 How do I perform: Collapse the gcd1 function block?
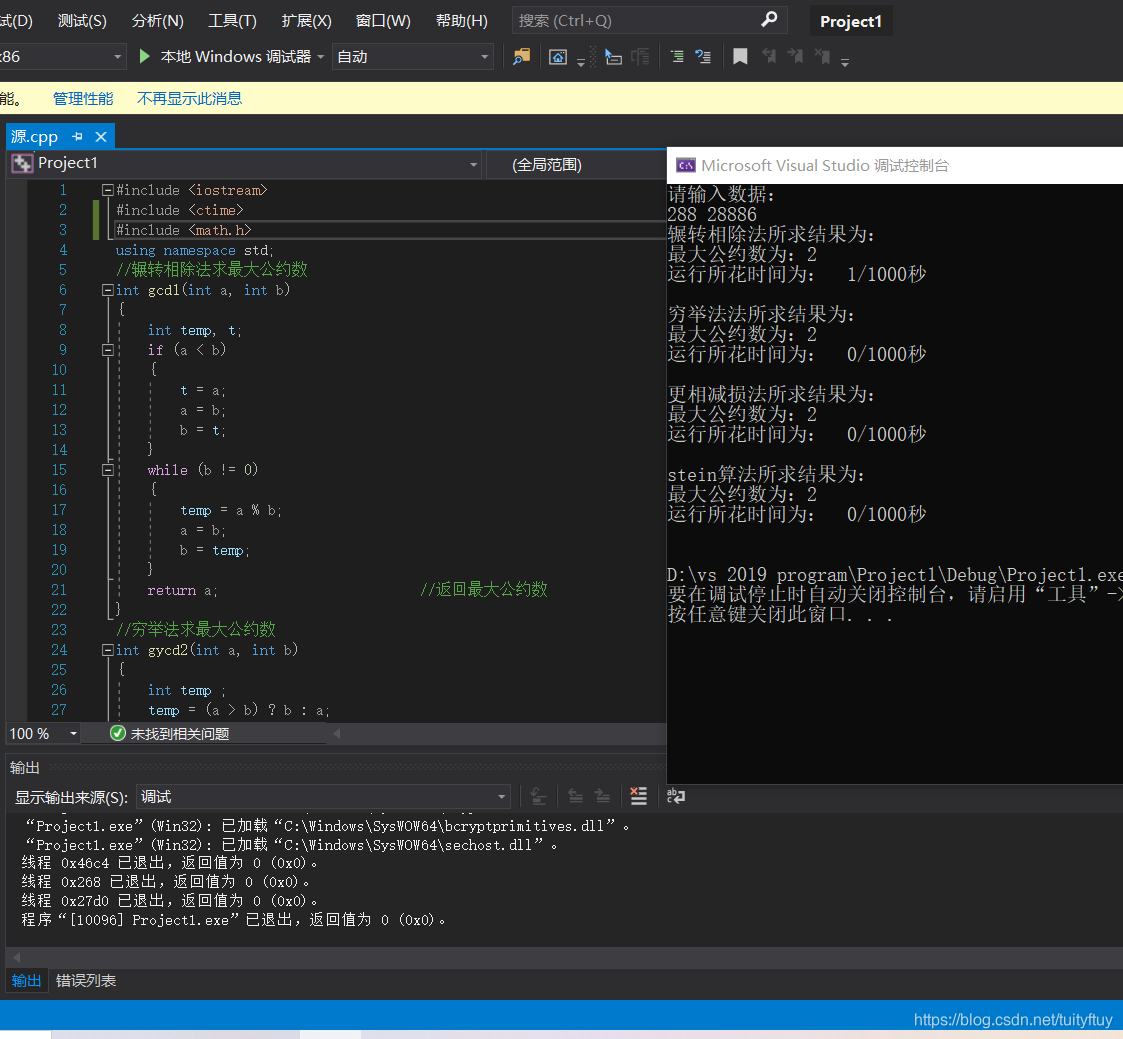106,290
